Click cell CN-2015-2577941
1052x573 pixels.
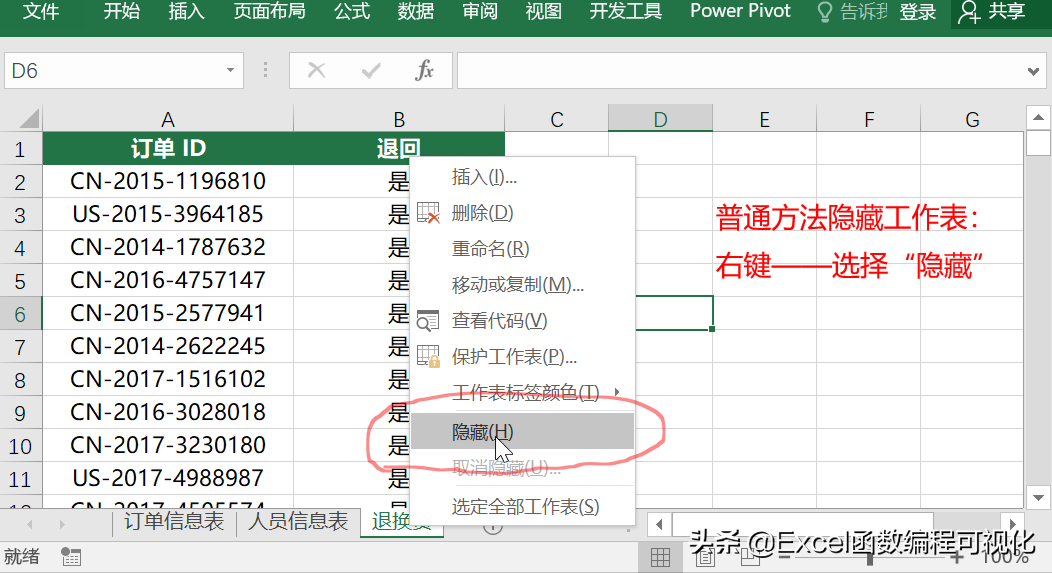pyautogui.click(x=168, y=313)
